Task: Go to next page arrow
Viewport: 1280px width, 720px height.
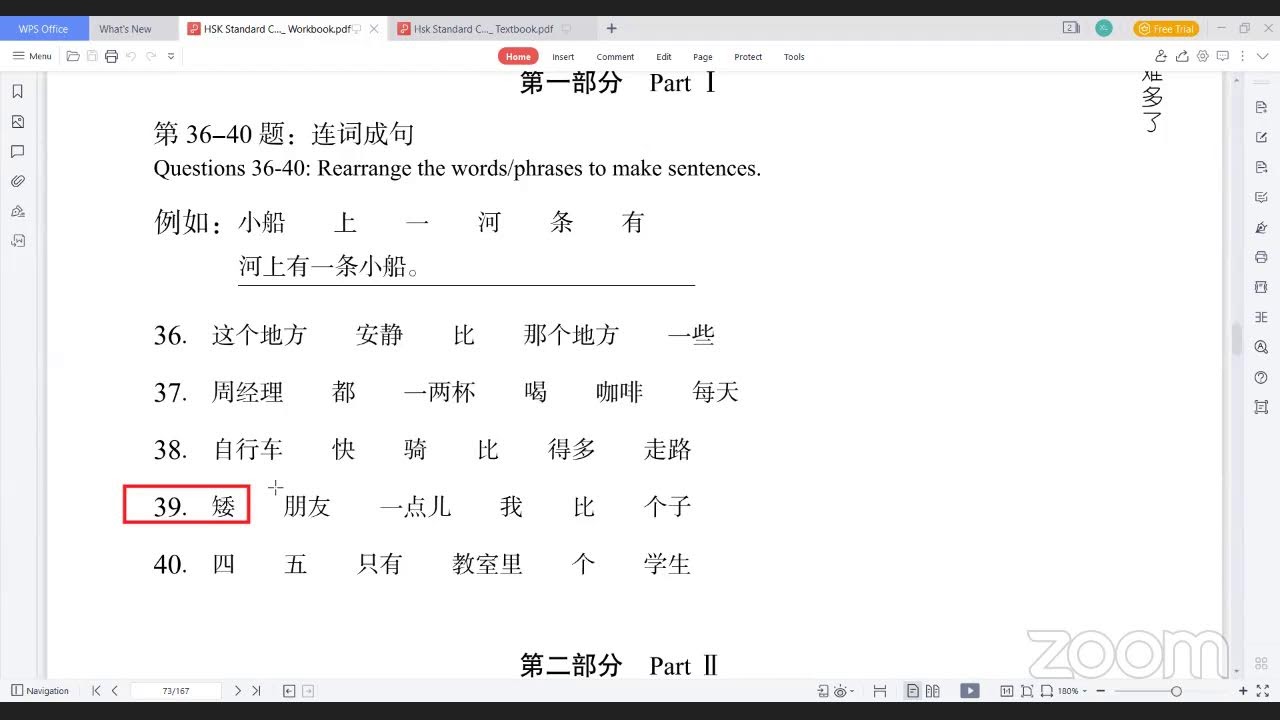Action: pyautogui.click(x=237, y=690)
